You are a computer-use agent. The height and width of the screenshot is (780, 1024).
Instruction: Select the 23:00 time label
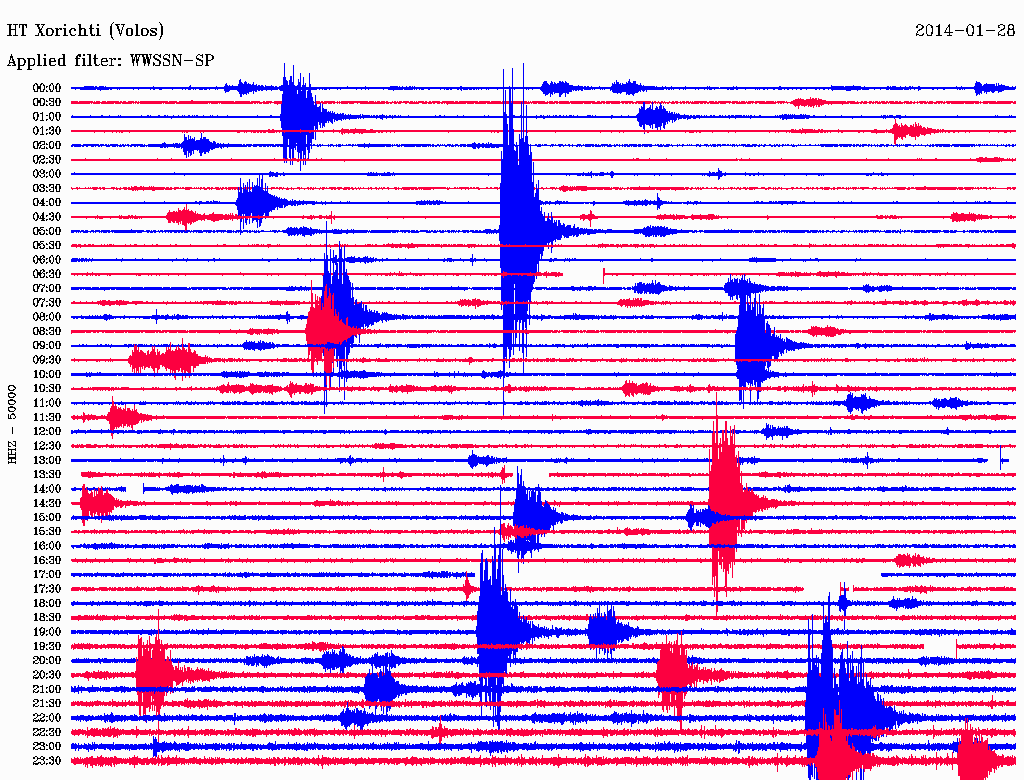click(47, 747)
